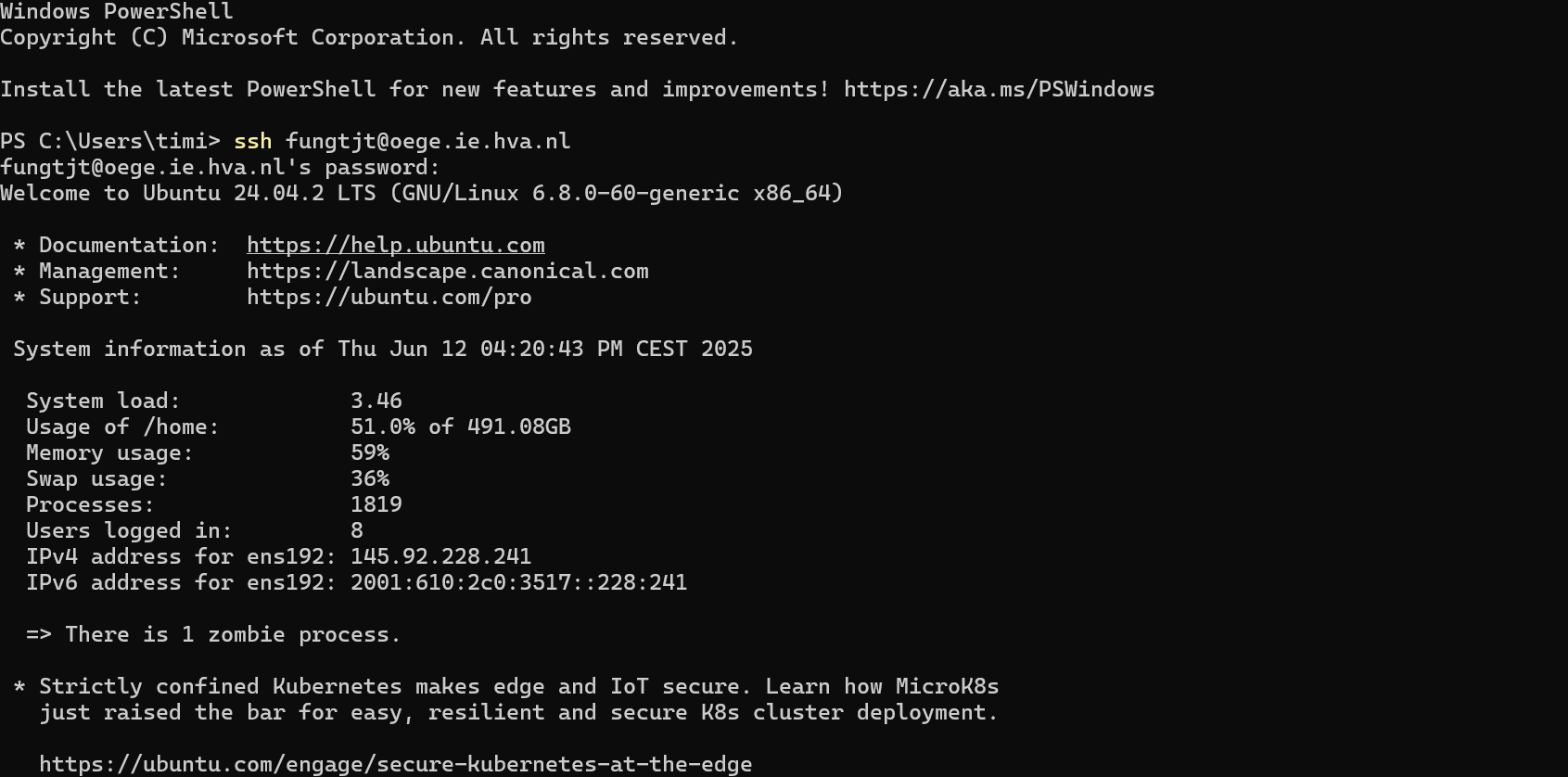Open the secure-kubernetes-at-the-edge URL
The width and height of the screenshot is (1568, 777).
[395, 765]
